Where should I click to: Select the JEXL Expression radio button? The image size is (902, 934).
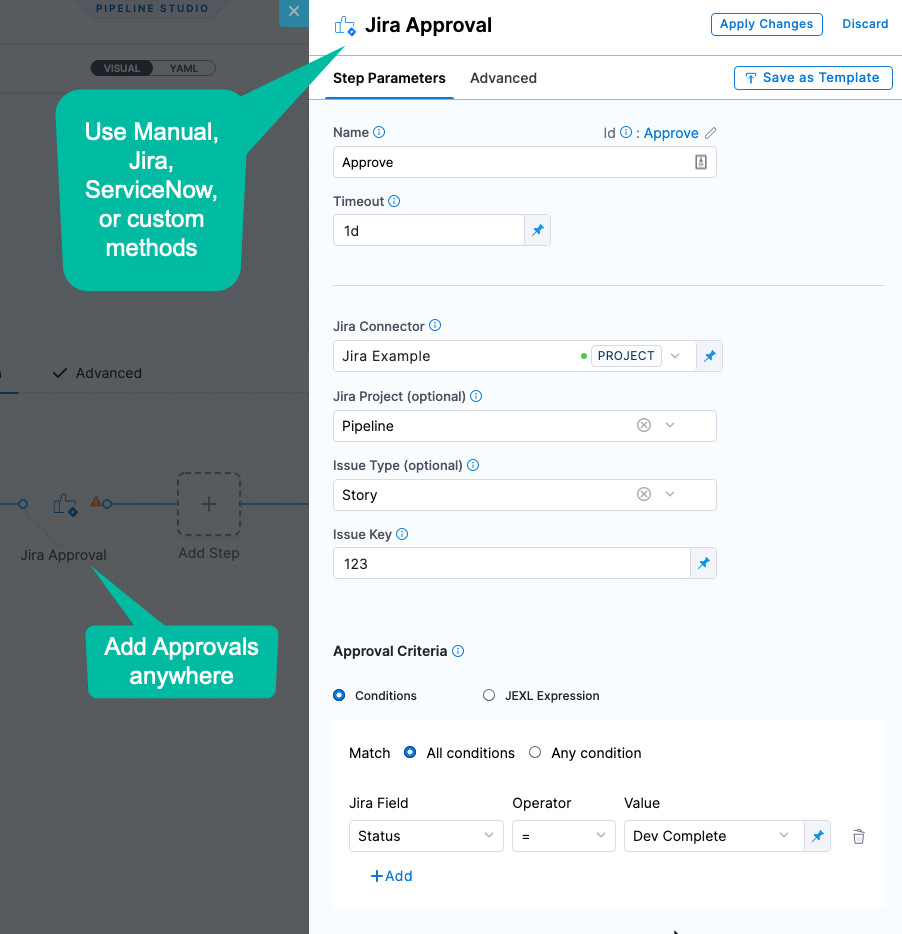[x=489, y=696]
